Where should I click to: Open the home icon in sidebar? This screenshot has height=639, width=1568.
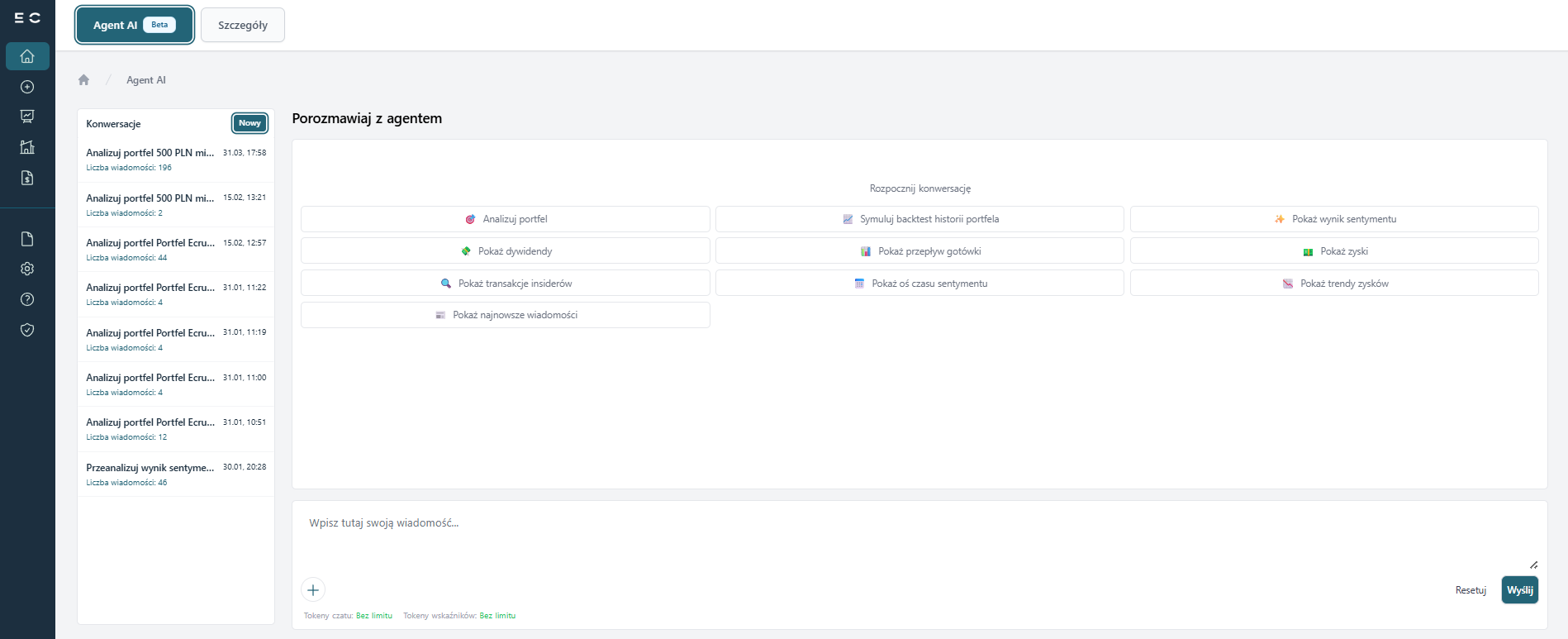[27, 56]
